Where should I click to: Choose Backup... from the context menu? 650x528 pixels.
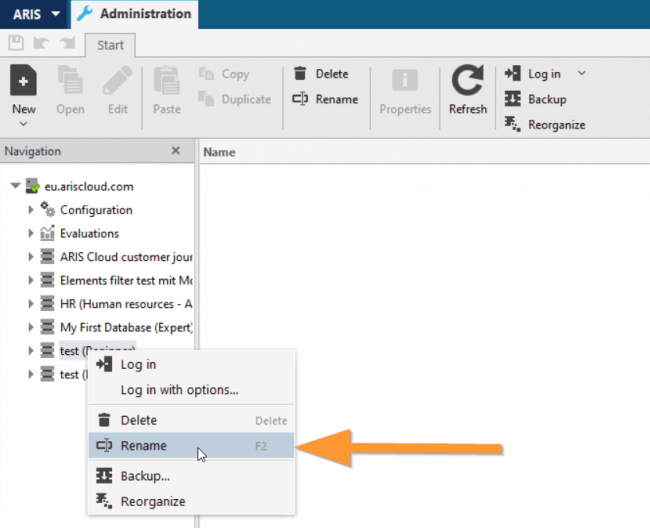[192, 476]
